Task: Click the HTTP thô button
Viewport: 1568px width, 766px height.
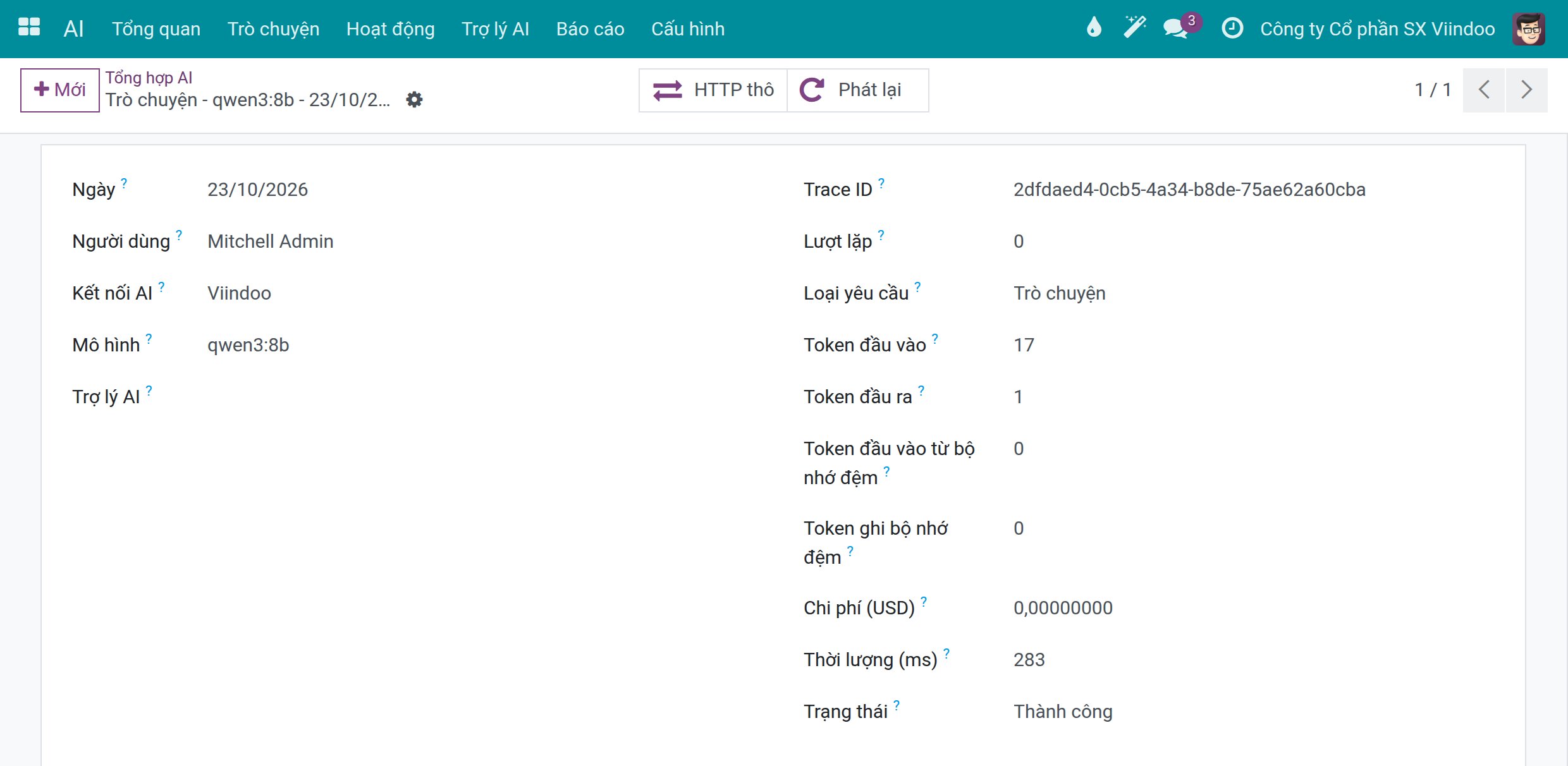Action: pos(713,90)
